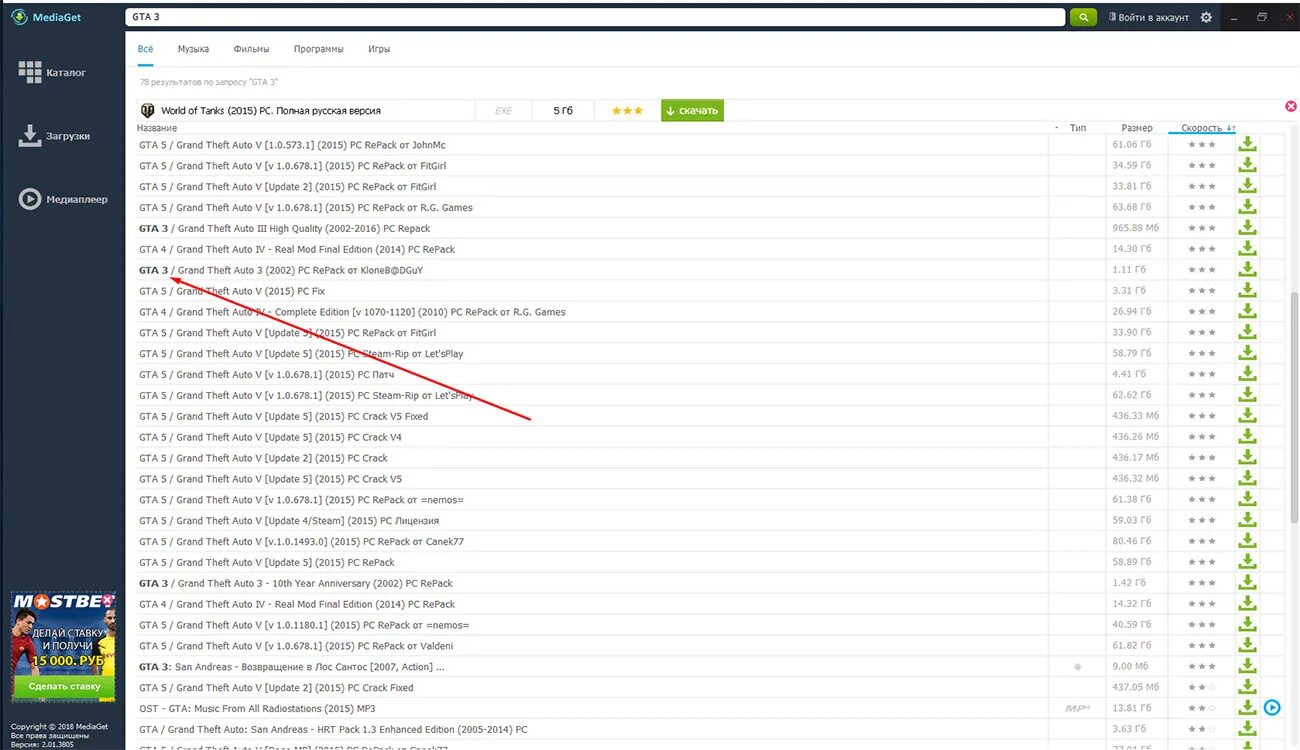The height and width of the screenshot is (750, 1300).
Task: Switch to the Игры tab
Action: coord(379,49)
